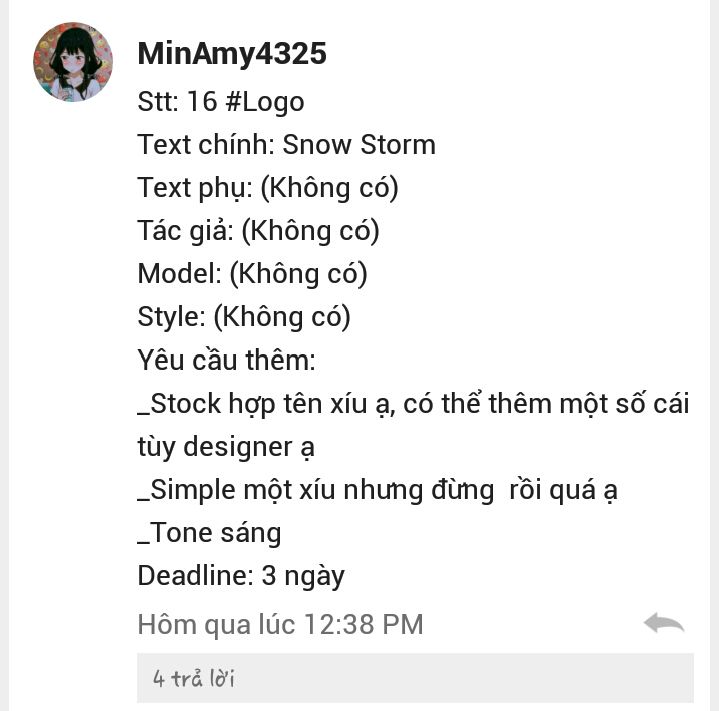Select the "Stt: 16" text
The width and height of the screenshot is (719, 711).
click(x=177, y=101)
